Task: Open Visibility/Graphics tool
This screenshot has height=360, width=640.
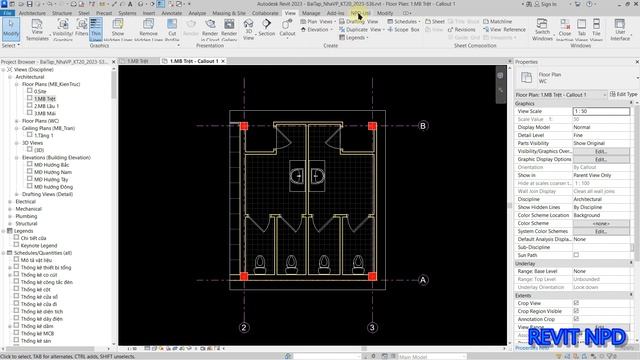Action: click(x=63, y=29)
